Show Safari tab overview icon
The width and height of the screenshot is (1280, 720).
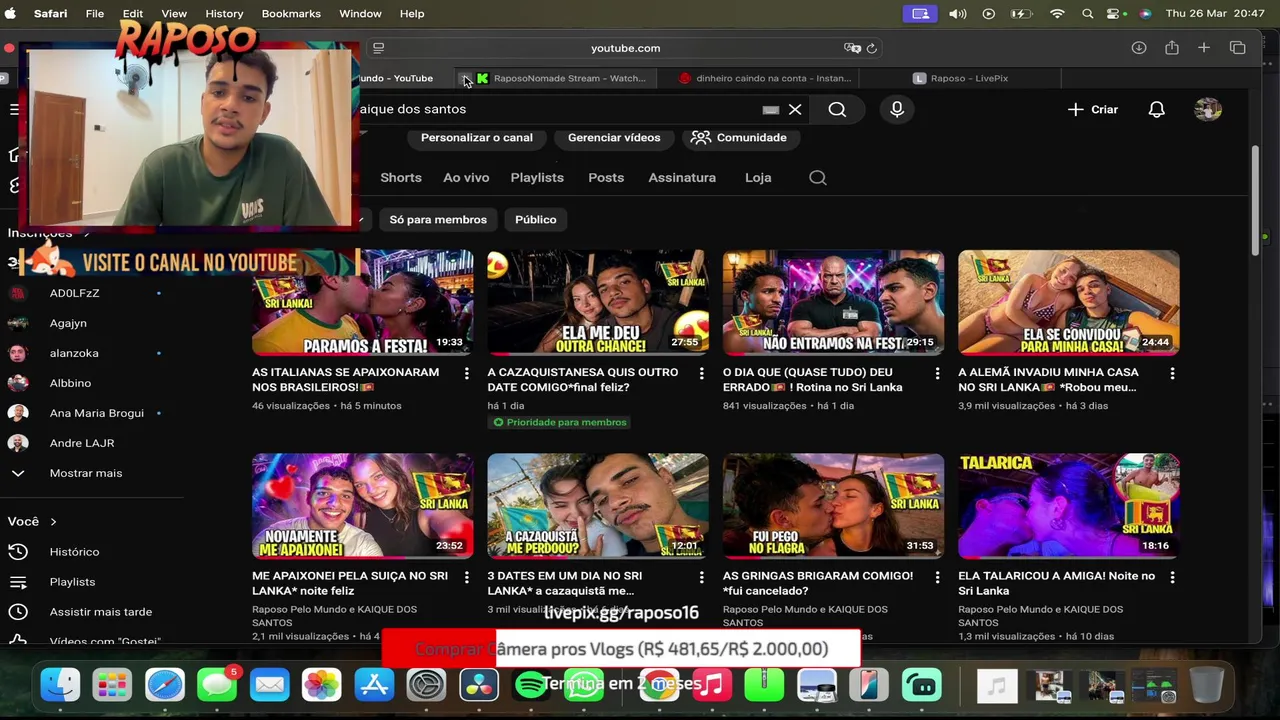(x=1237, y=48)
